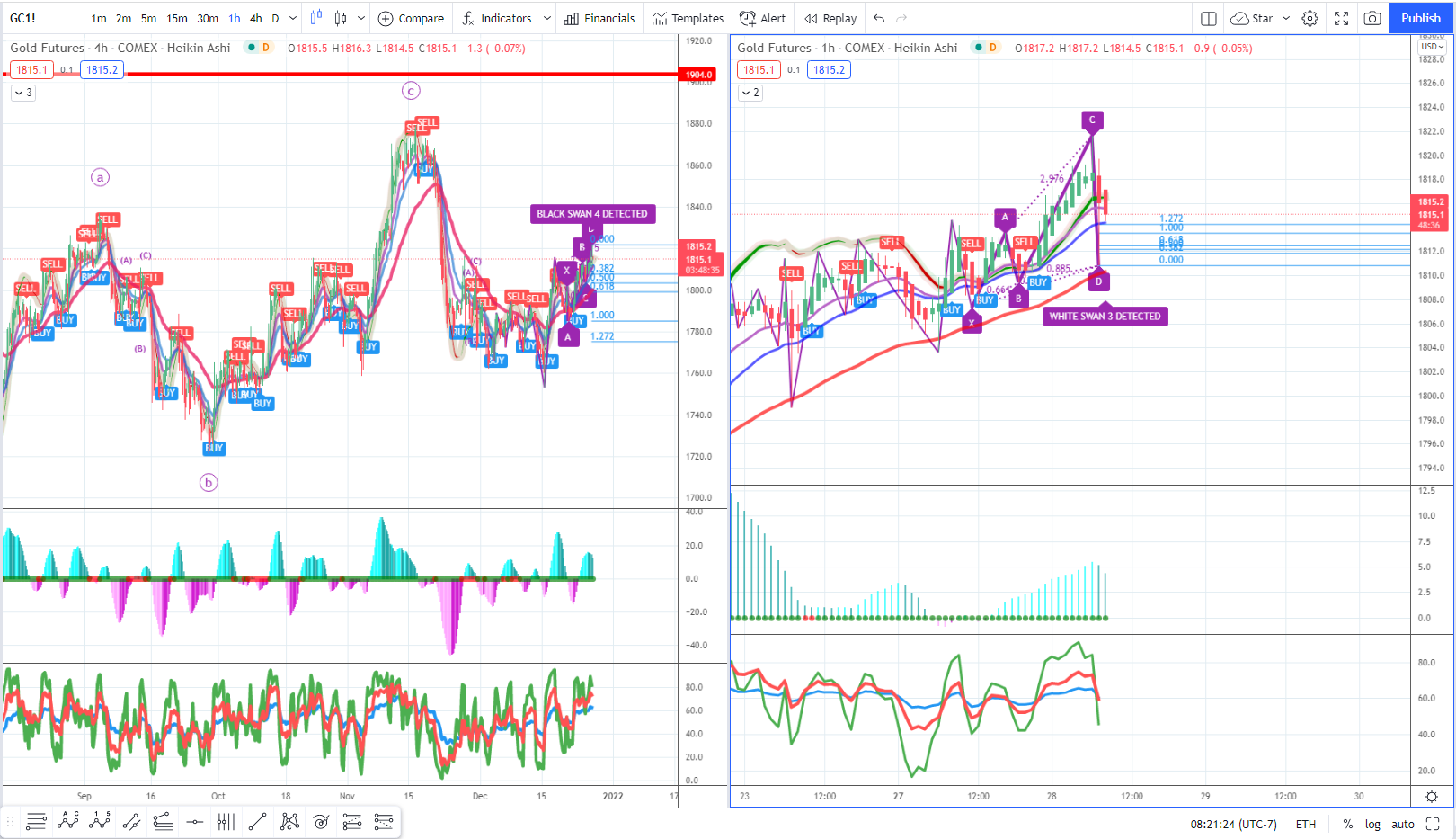Expand the 3 collapsed indicators on 4h chart
Image resolution: width=1456 pixels, height=839 pixels.
pyautogui.click(x=23, y=93)
